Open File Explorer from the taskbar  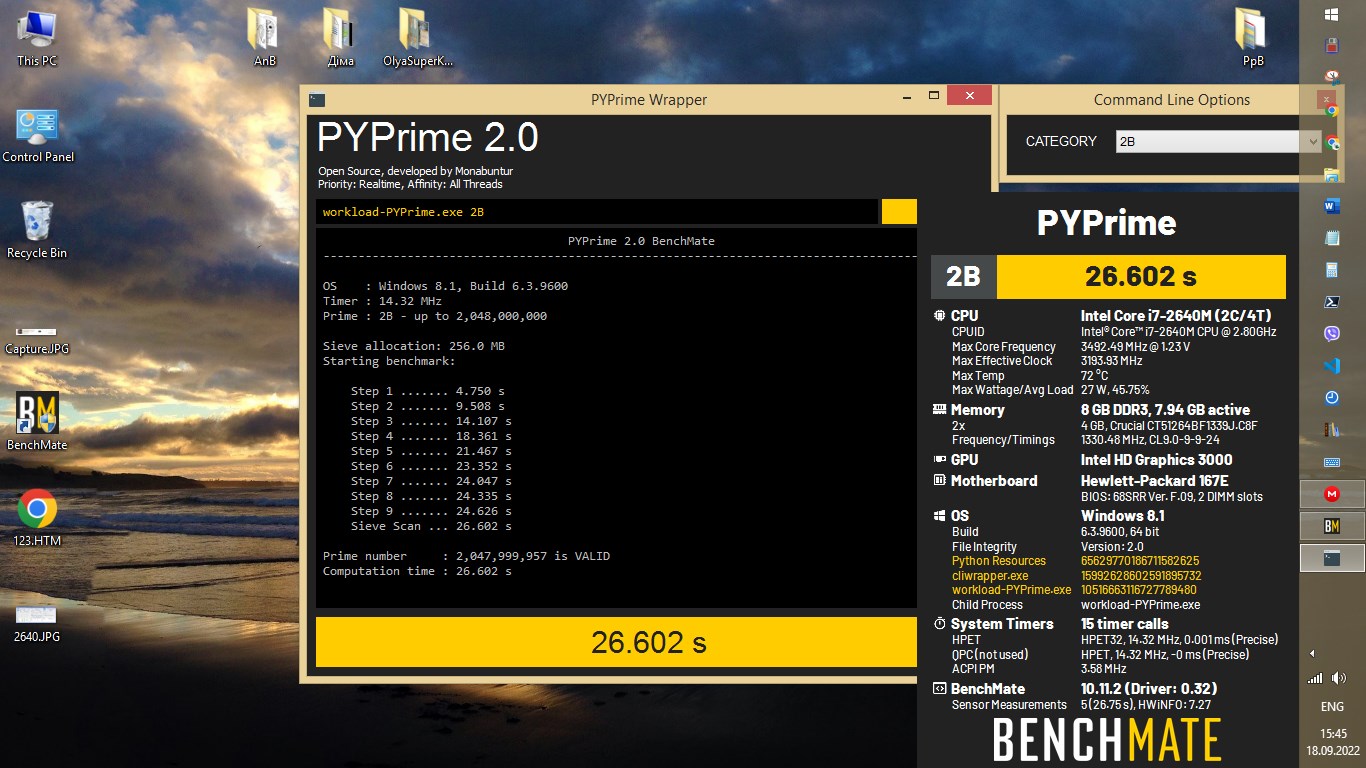[1332, 175]
